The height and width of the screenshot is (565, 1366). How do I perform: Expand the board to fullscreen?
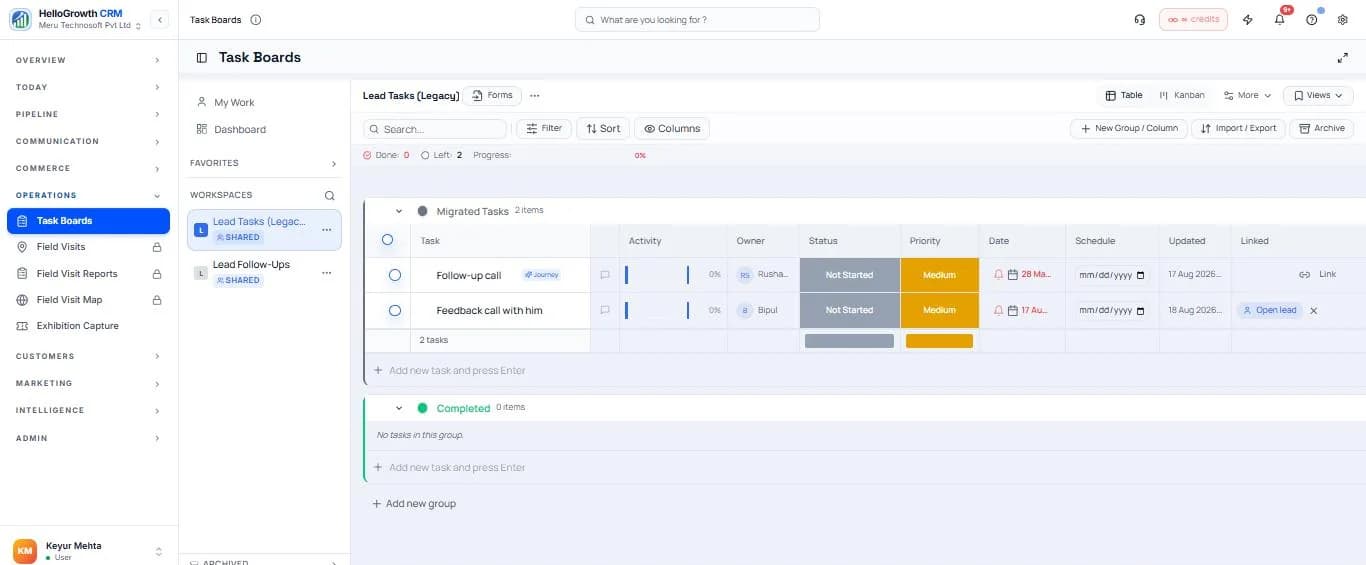[1343, 58]
